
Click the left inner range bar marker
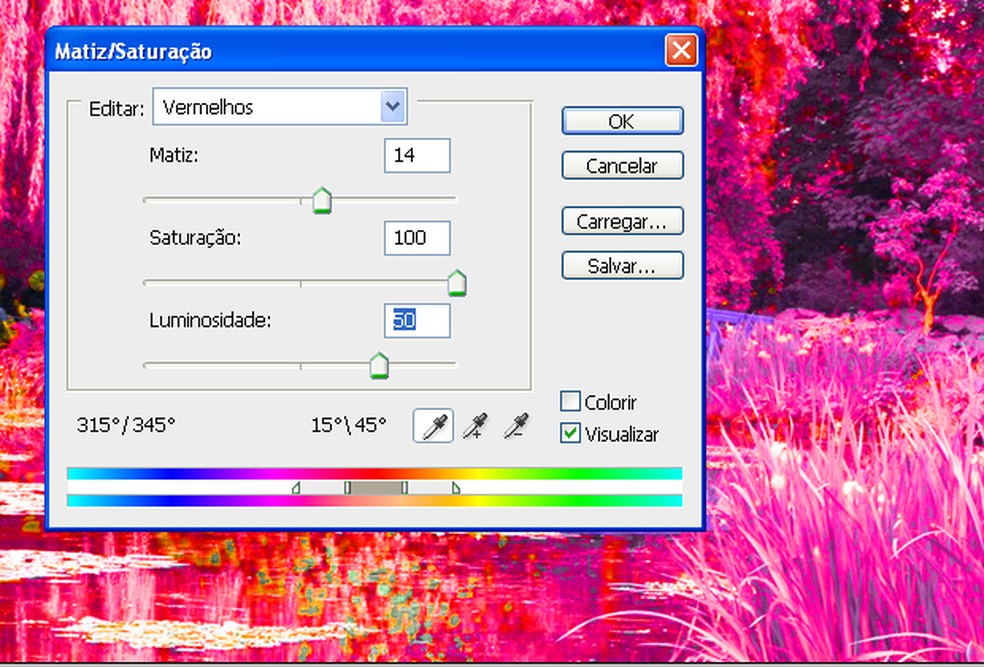347,488
